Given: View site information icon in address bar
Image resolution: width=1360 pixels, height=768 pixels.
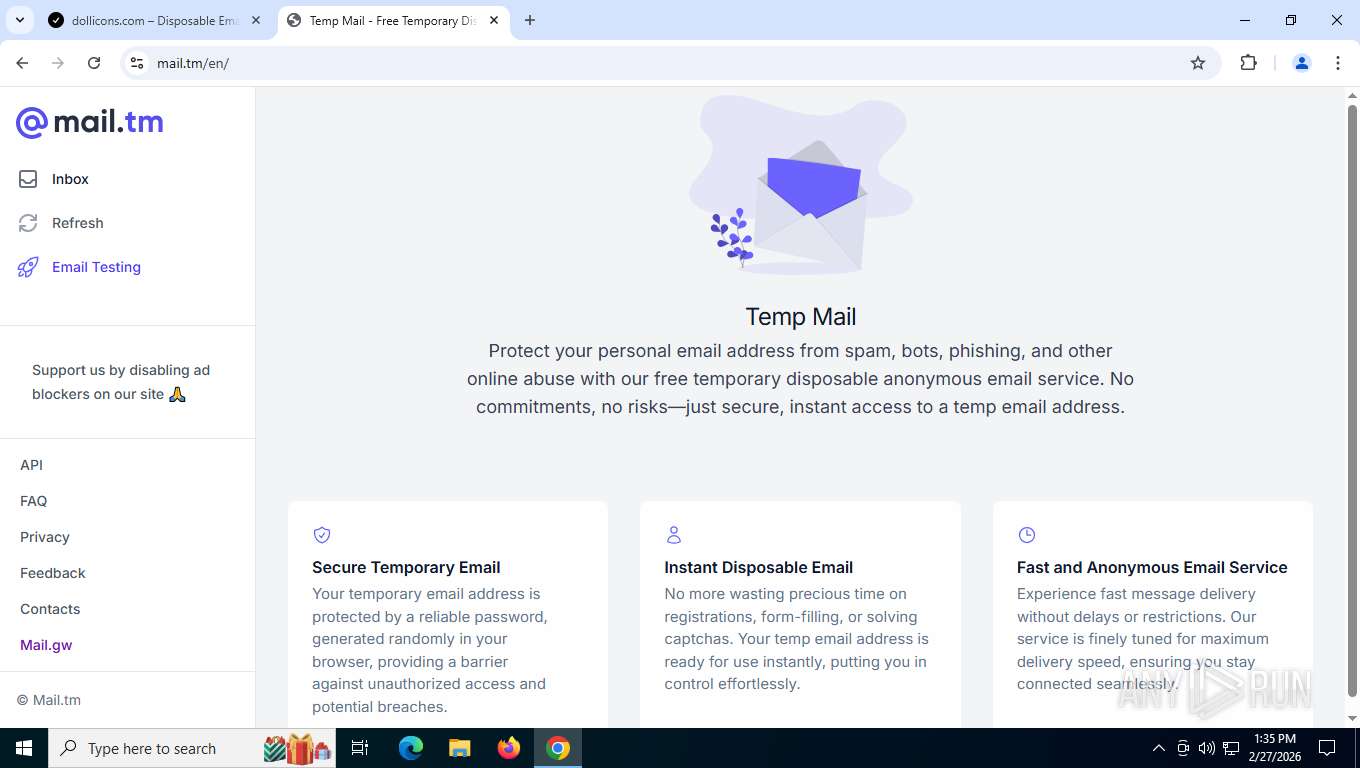Looking at the screenshot, I should (x=137, y=63).
